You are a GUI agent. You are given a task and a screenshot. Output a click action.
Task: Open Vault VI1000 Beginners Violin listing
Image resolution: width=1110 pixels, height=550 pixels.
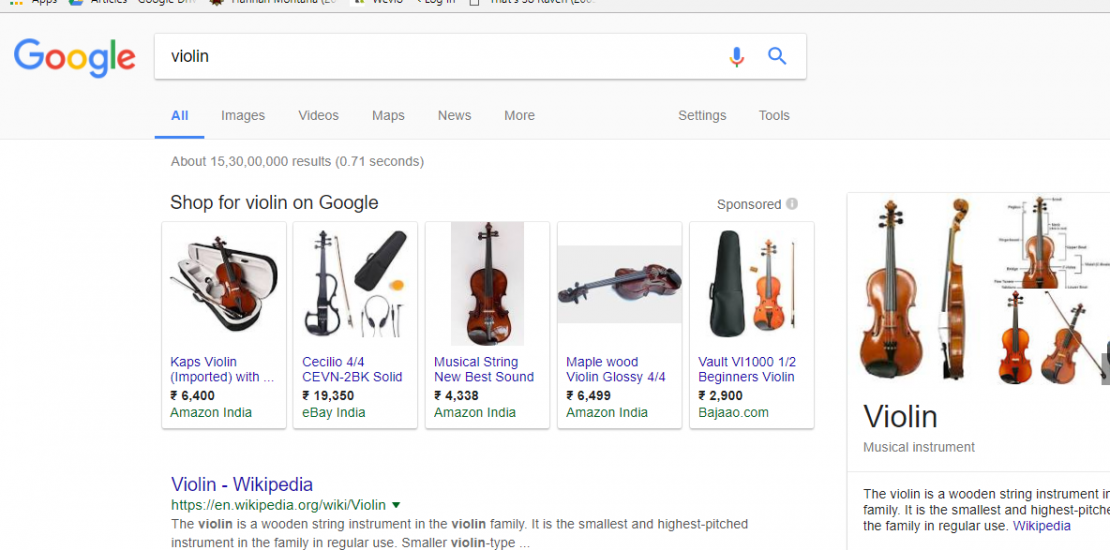pos(746,369)
